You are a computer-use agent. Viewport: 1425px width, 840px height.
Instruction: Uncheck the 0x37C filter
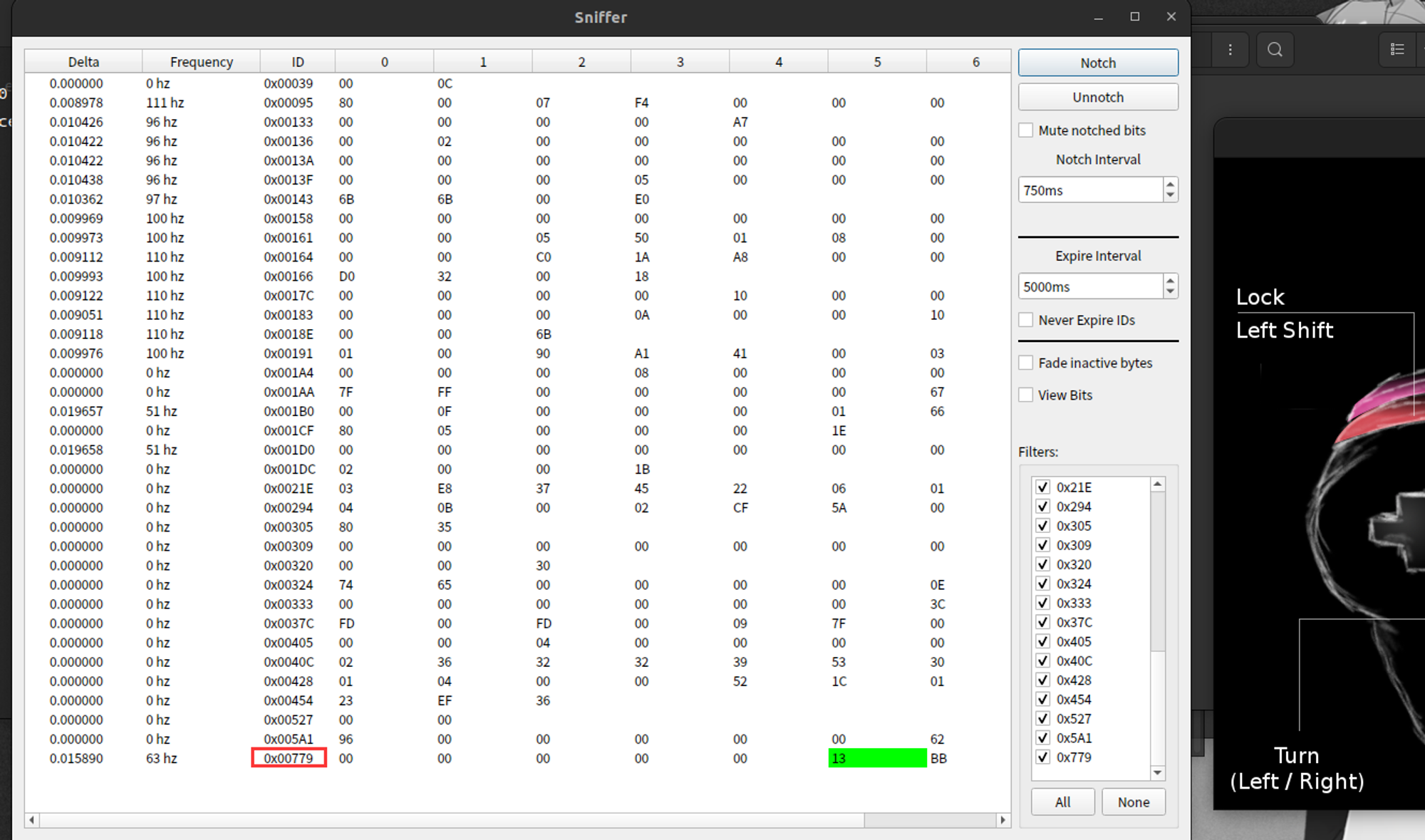point(1043,622)
